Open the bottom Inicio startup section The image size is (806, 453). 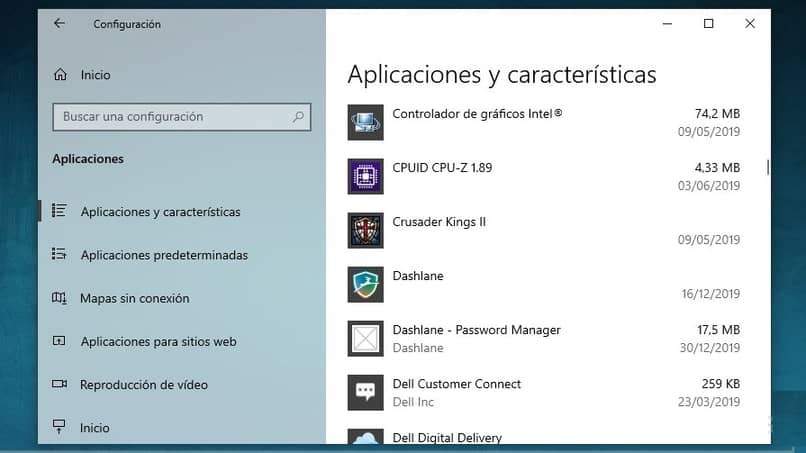click(x=95, y=428)
